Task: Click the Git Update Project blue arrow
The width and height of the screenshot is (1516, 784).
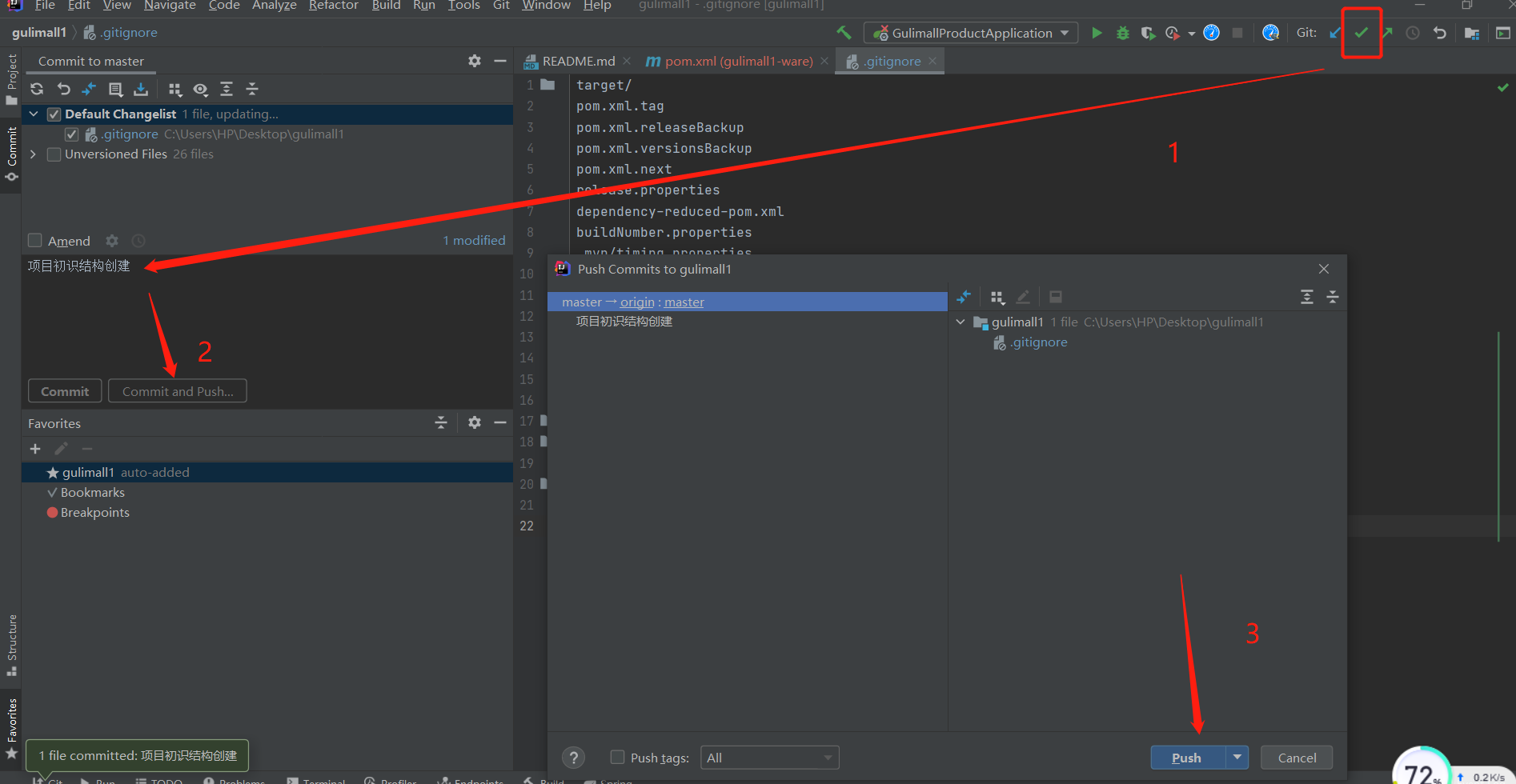Action: 1335,33
